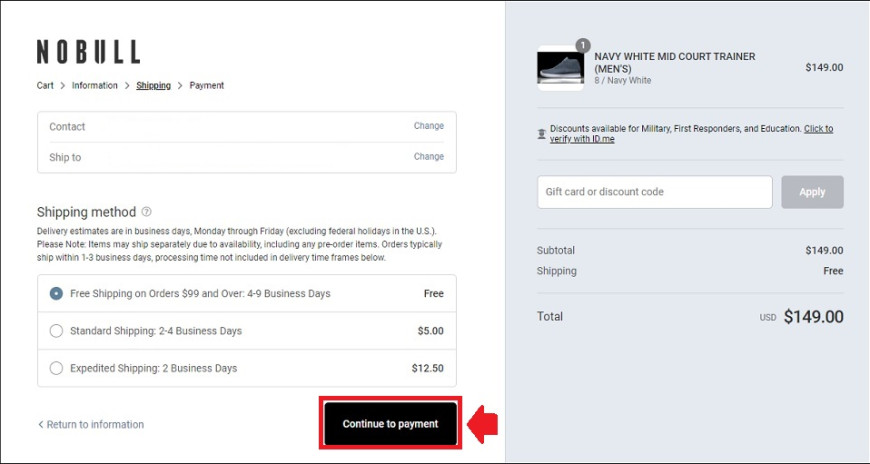Open the shipping method help icon
The height and width of the screenshot is (464, 870).
tap(146, 211)
